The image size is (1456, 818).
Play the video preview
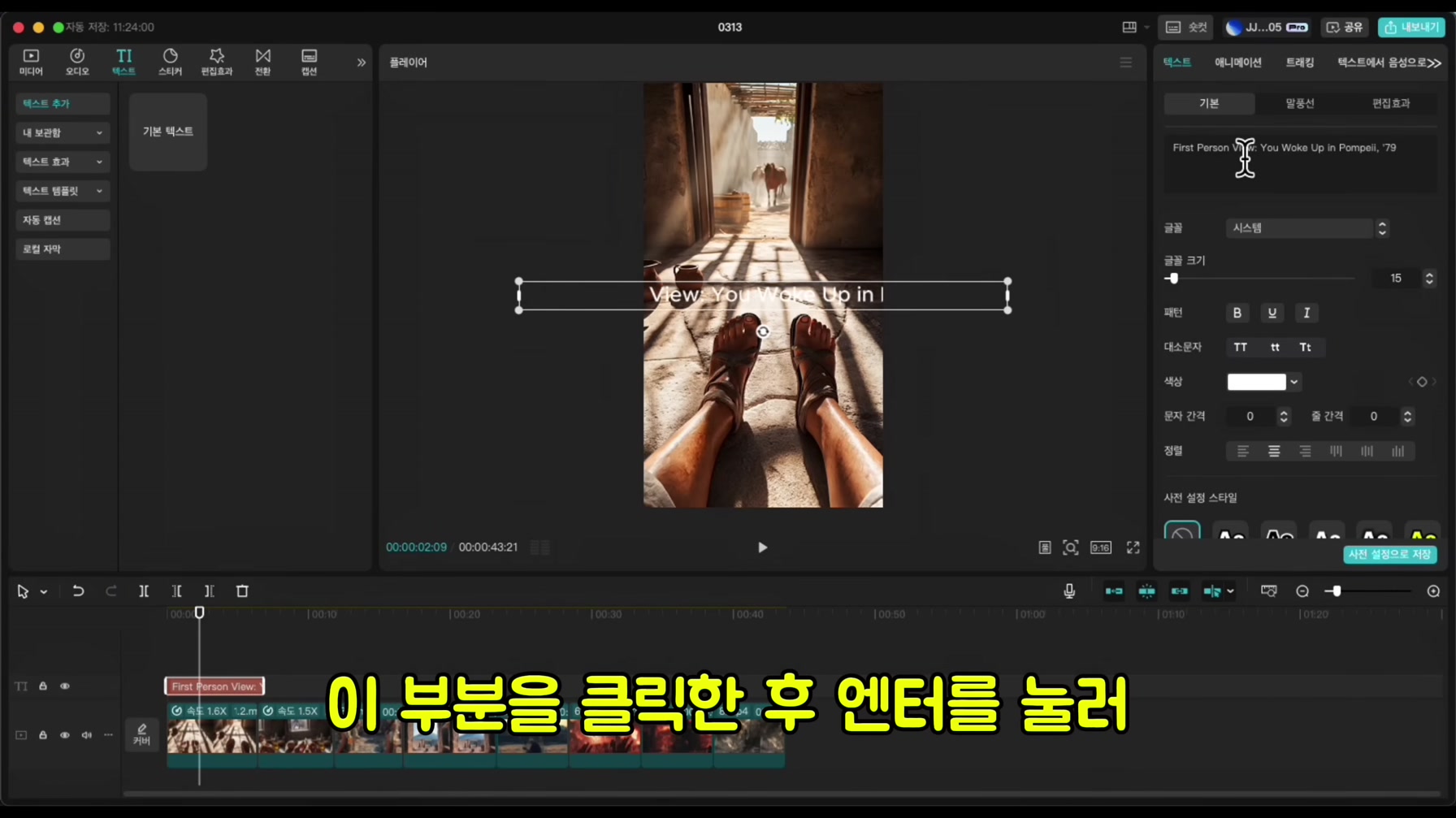coord(762,547)
